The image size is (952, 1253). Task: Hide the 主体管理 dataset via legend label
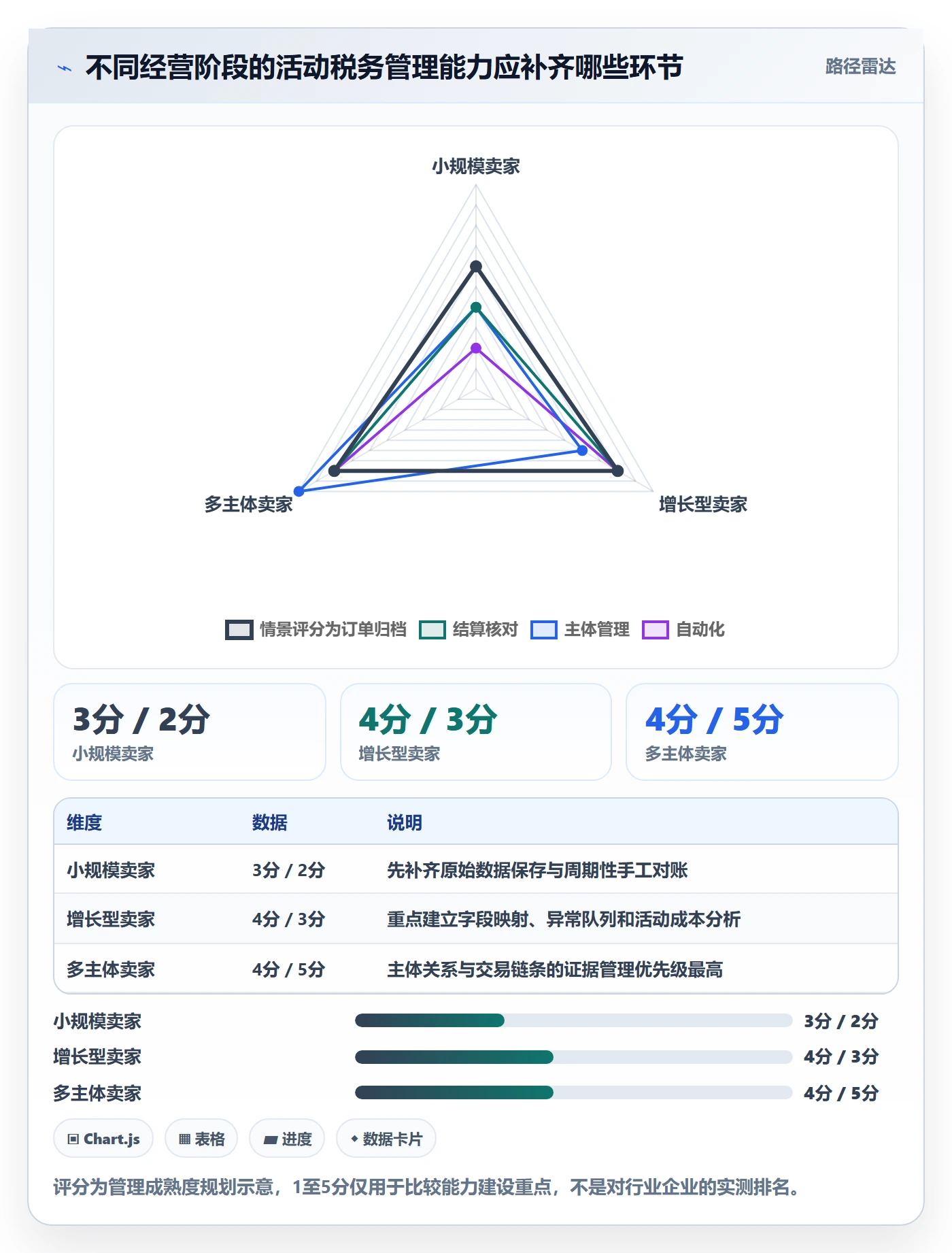pos(596,630)
